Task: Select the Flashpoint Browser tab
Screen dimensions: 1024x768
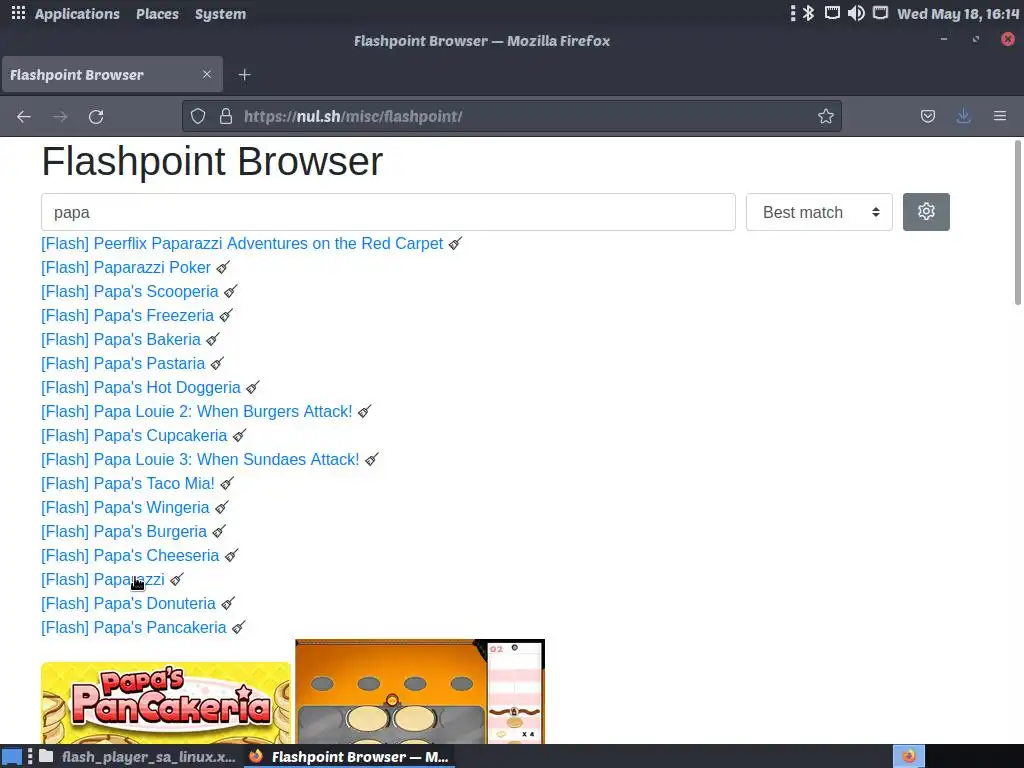Action: (x=112, y=74)
